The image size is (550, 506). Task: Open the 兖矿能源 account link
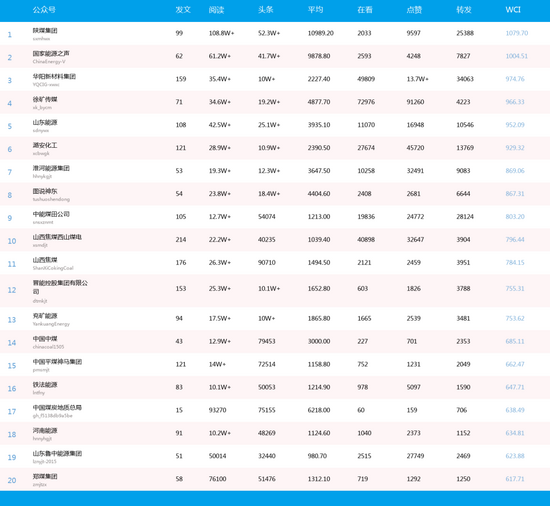(45, 316)
